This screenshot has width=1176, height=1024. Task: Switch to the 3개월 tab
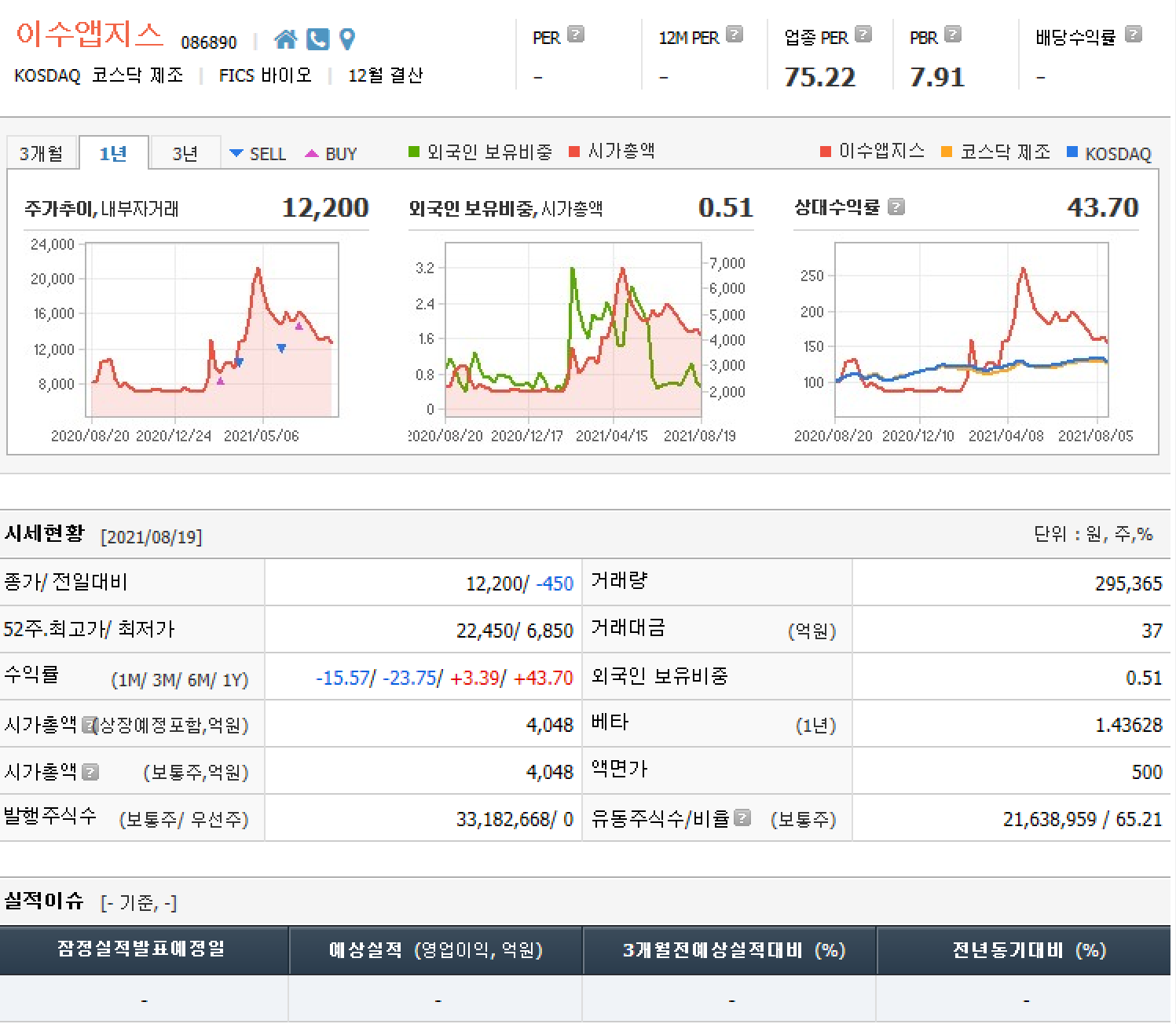[x=42, y=153]
